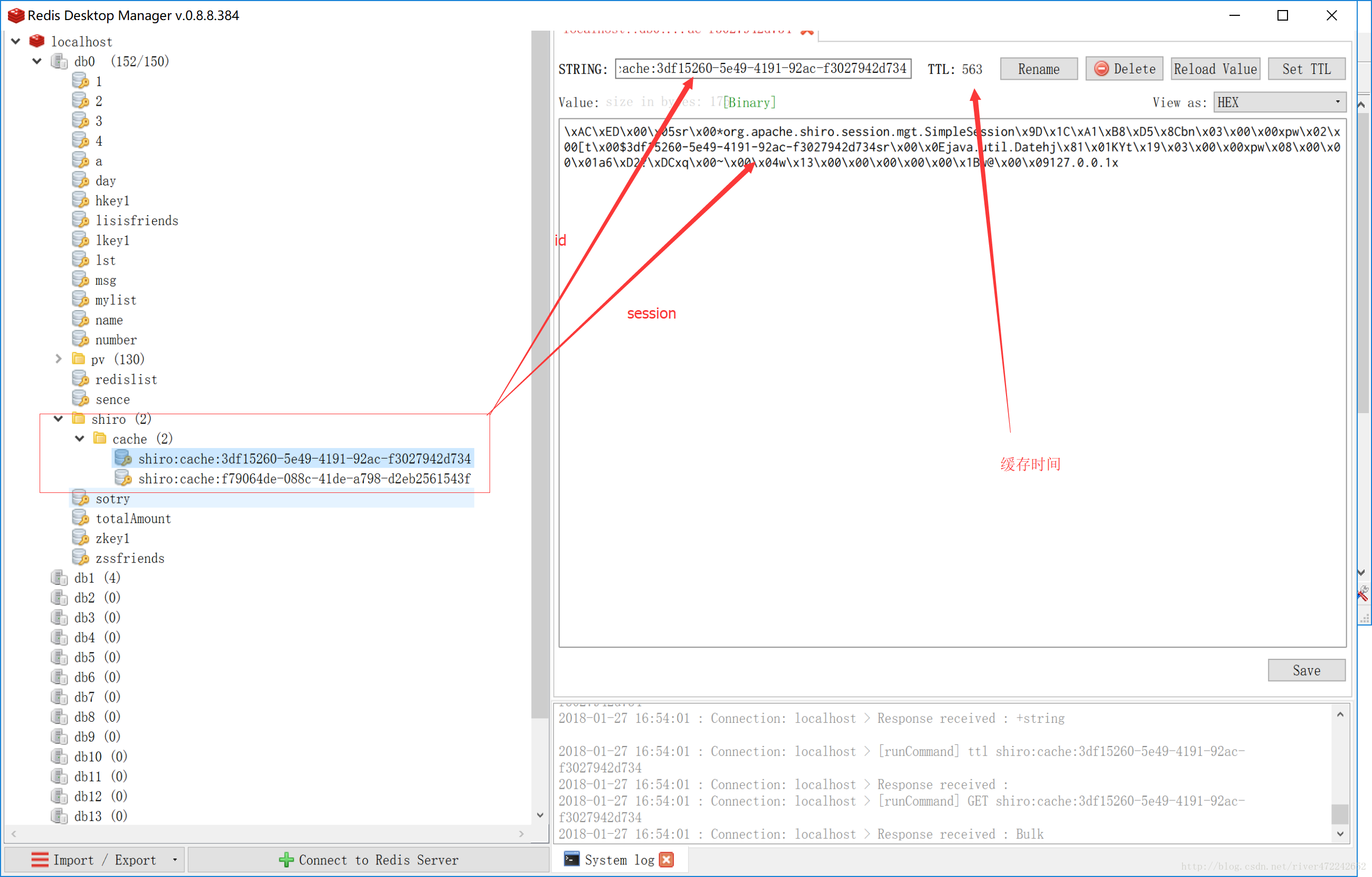This screenshot has height=877, width=1372.
Task: Click the green plus Connect icon
Action: (286, 860)
